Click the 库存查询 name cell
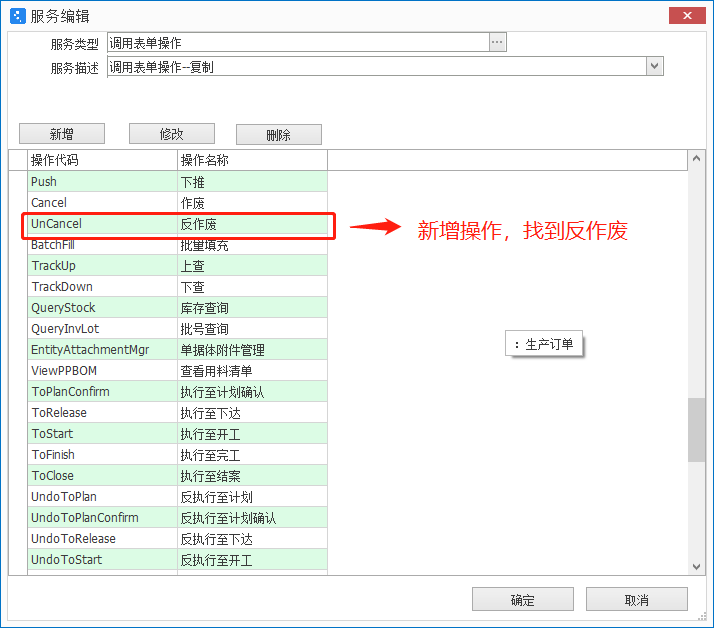 tap(252, 307)
